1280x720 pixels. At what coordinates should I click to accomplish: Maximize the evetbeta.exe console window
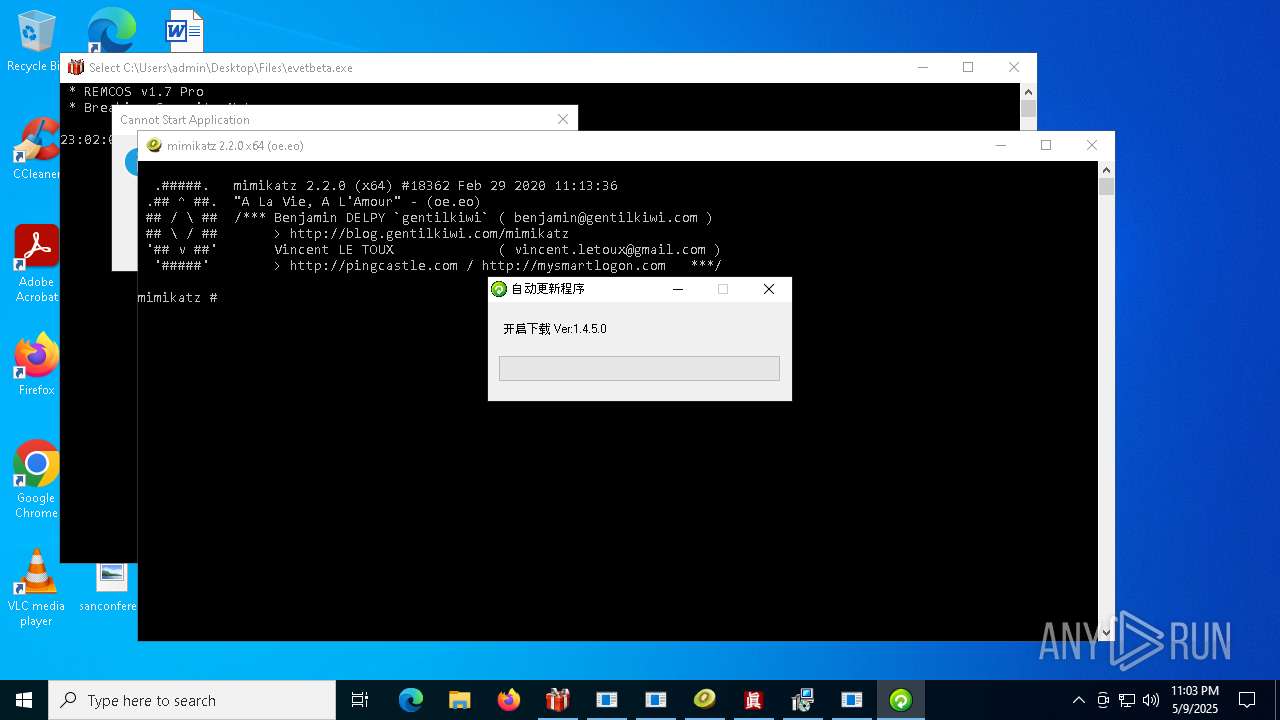(968, 67)
